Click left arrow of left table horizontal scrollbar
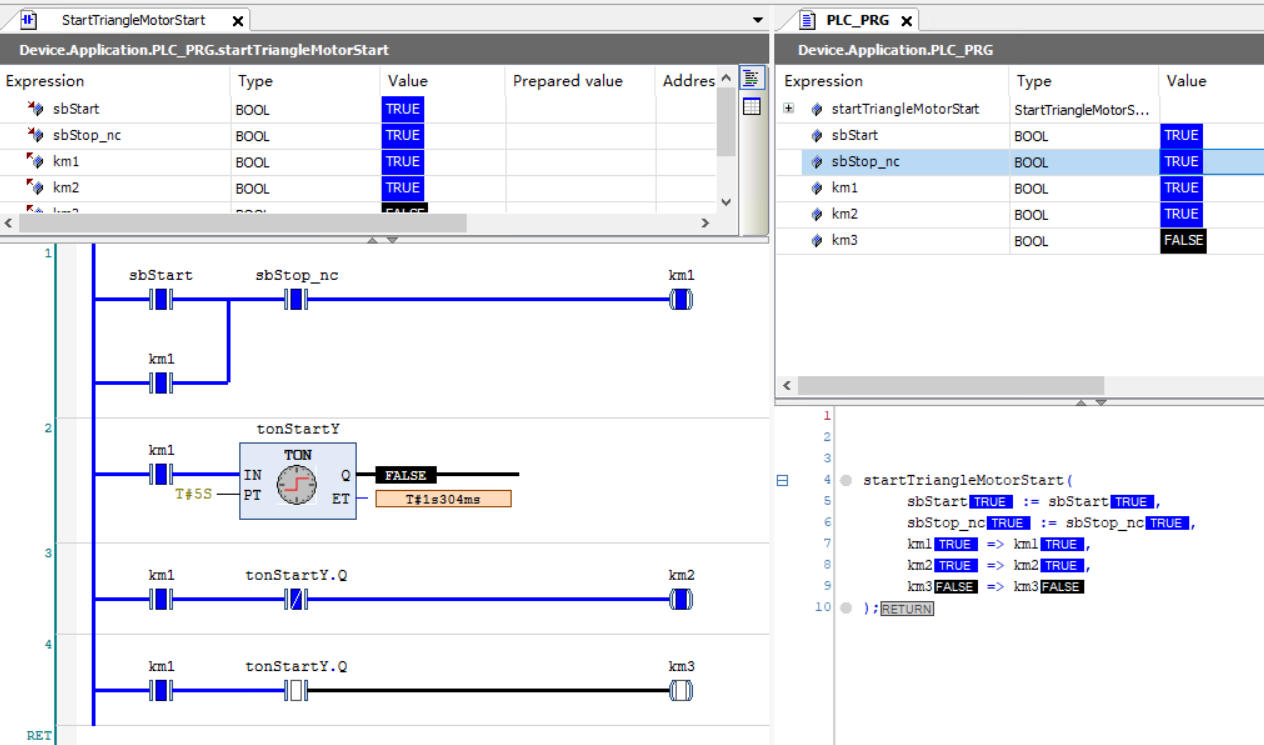The height and width of the screenshot is (745, 1264). 8,222
